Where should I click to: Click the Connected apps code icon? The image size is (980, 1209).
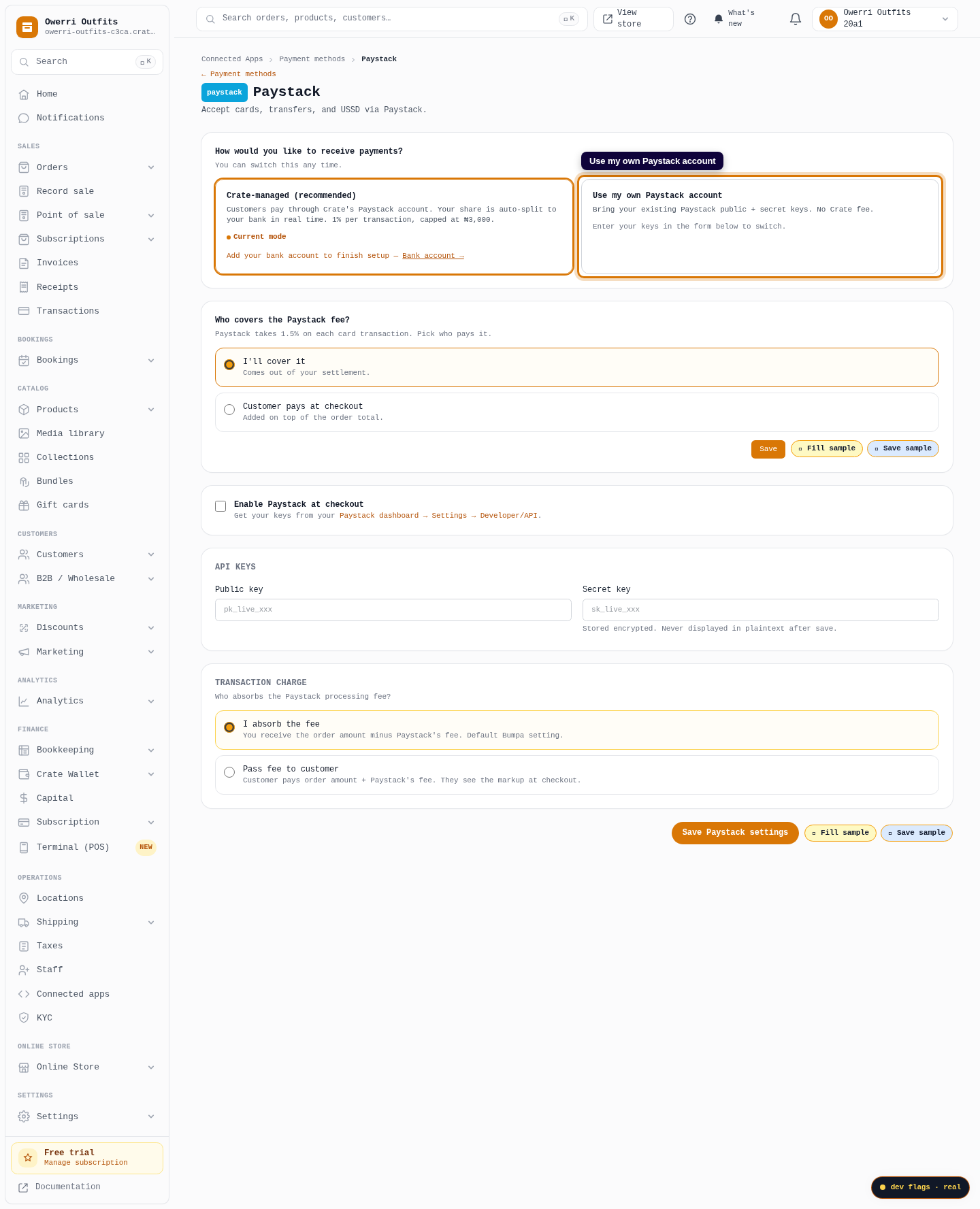(x=24, y=995)
